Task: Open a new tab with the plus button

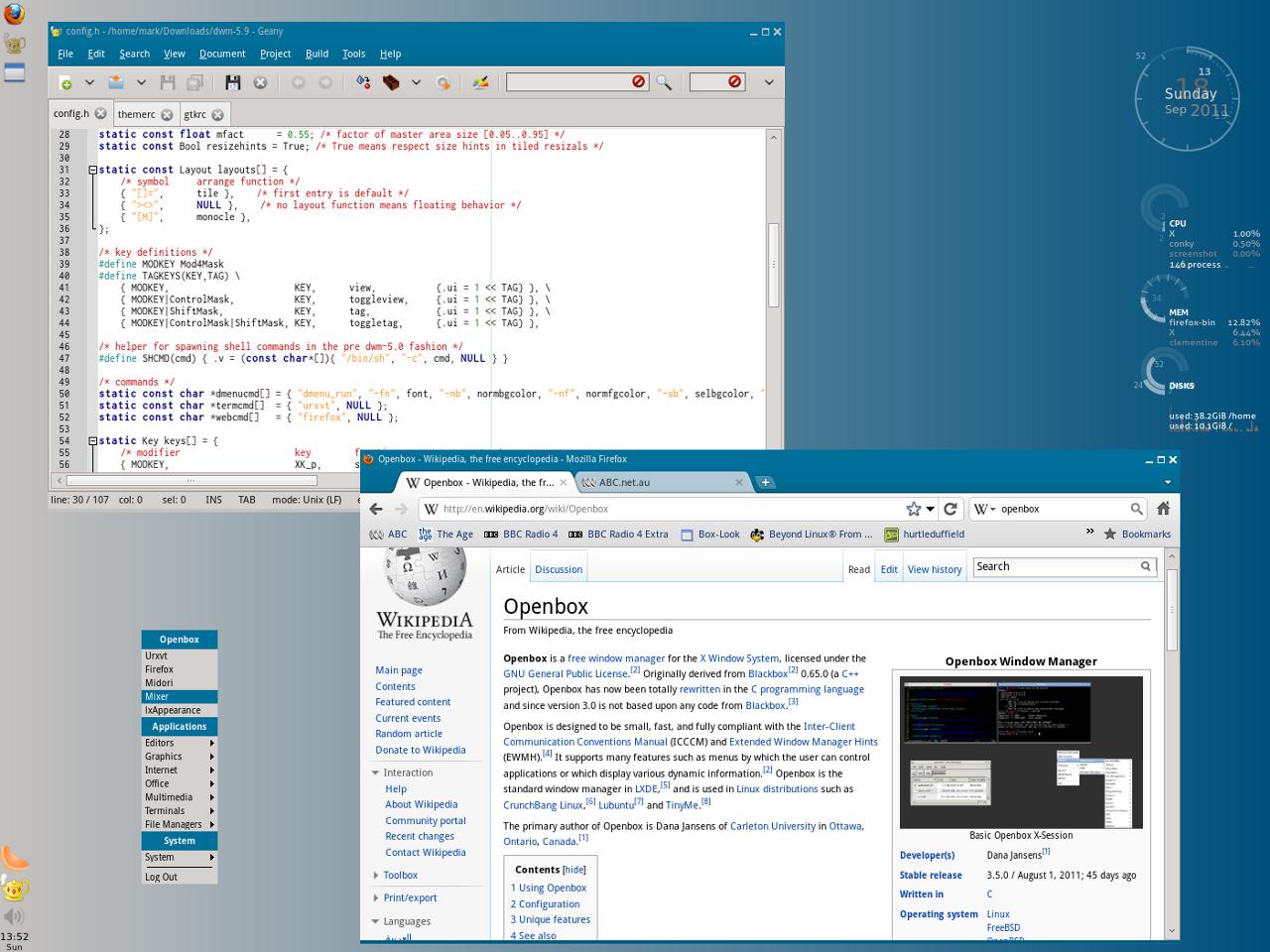Action: [x=765, y=483]
